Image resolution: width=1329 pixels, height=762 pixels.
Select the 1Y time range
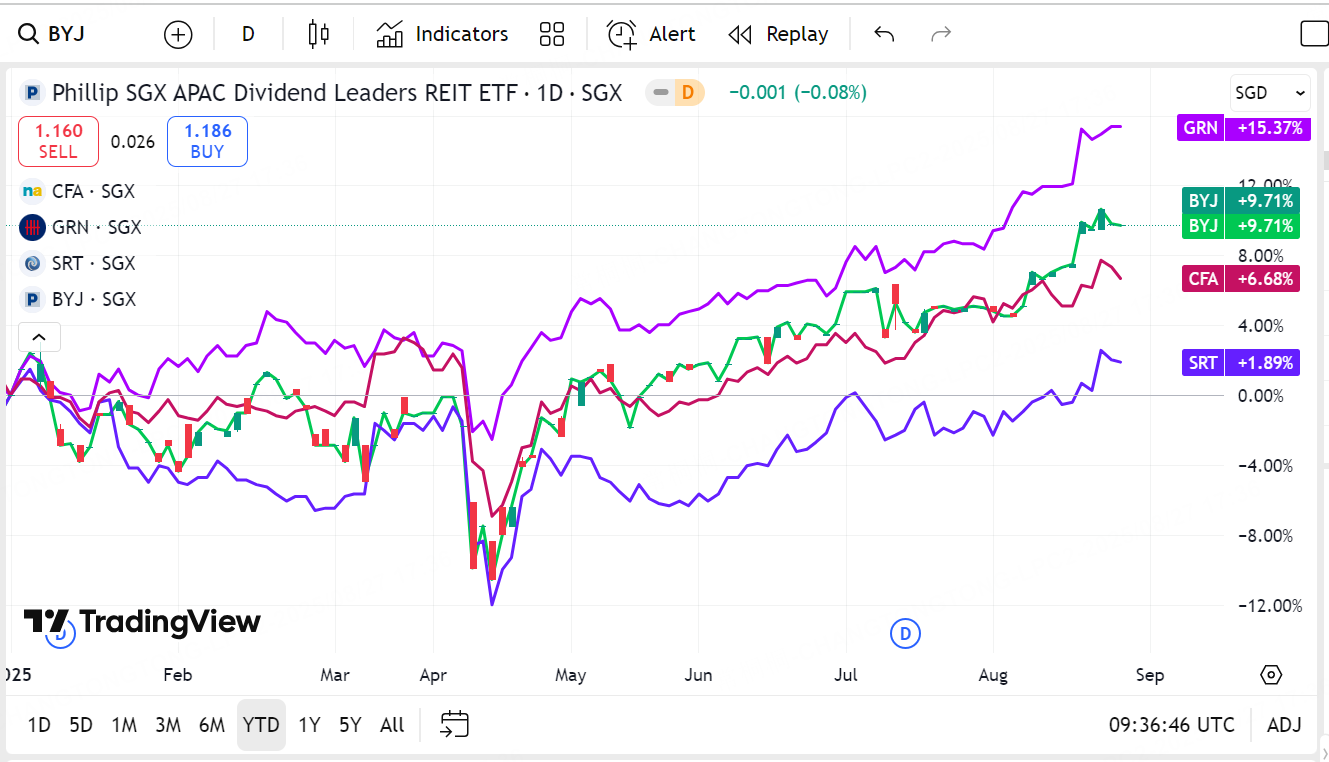(x=309, y=725)
